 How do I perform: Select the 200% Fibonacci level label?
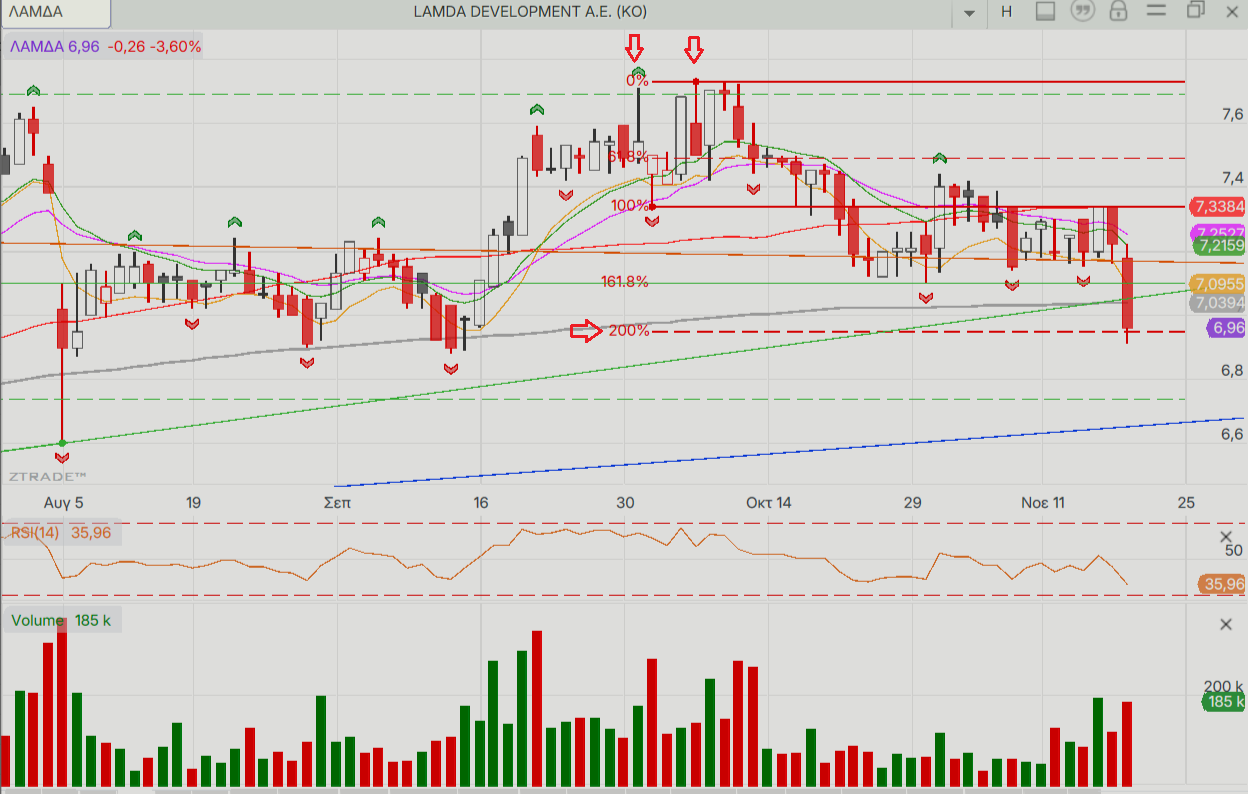click(x=629, y=331)
